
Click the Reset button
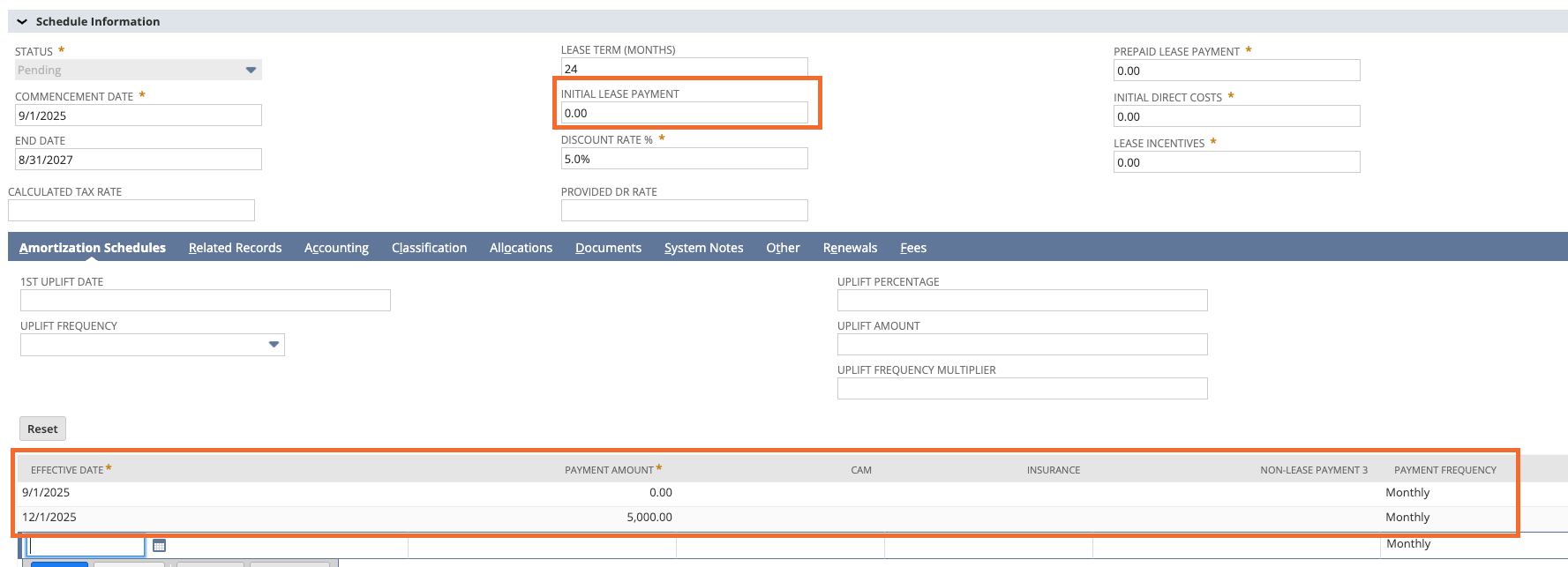point(42,429)
